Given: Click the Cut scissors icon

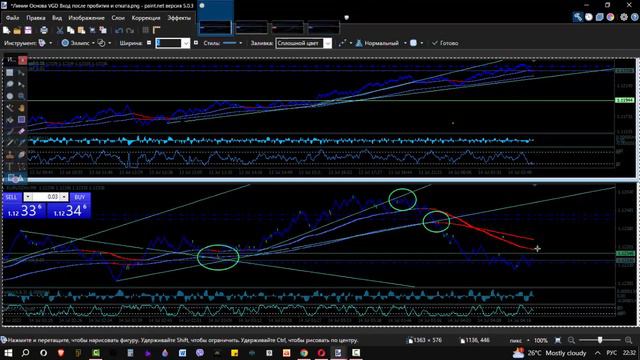Looking at the screenshot, I should pyautogui.click(x=60, y=30).
